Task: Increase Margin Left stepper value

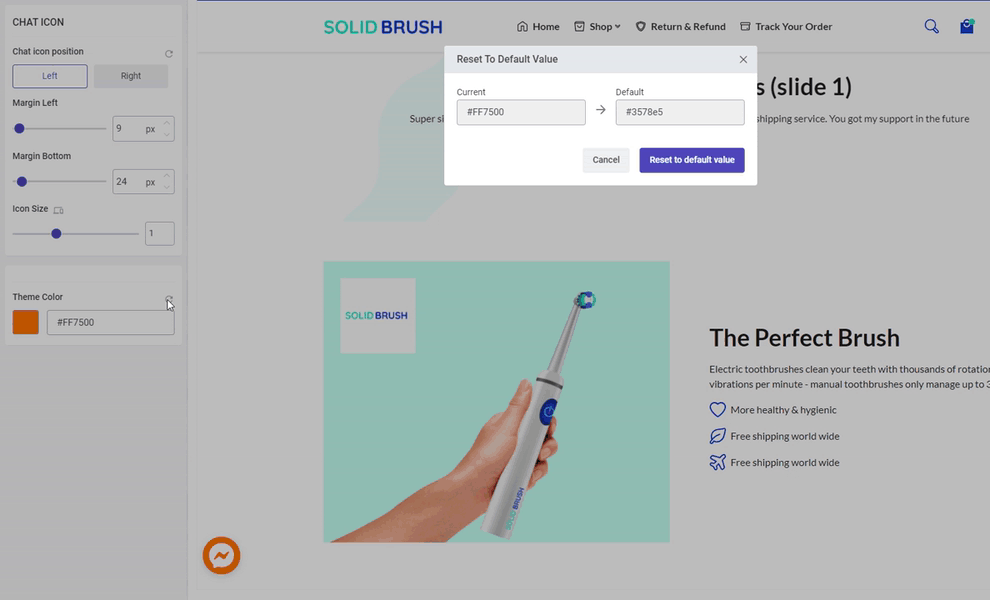Action: (167, 123)
